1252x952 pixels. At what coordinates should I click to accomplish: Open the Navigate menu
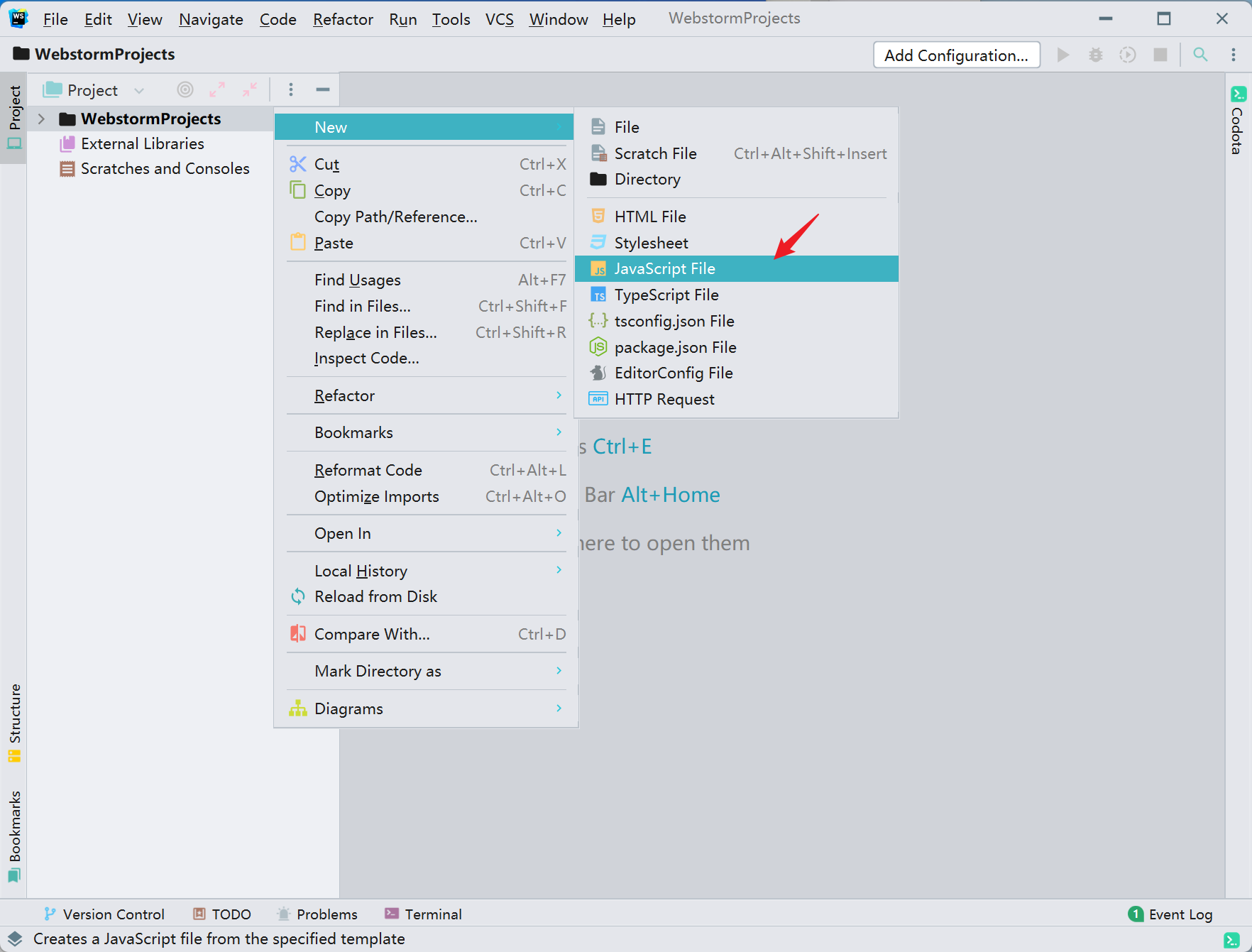[x=211, y=19]
